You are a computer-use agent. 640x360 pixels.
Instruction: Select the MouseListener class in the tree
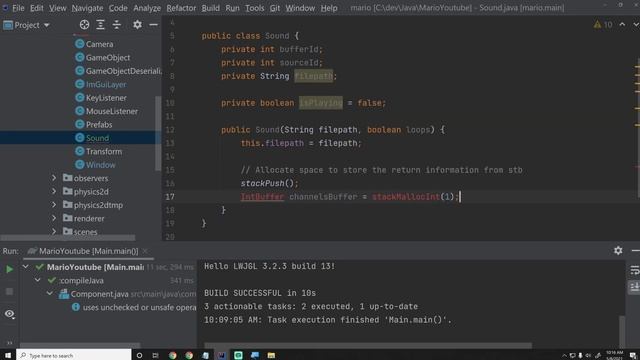[111, 111]
